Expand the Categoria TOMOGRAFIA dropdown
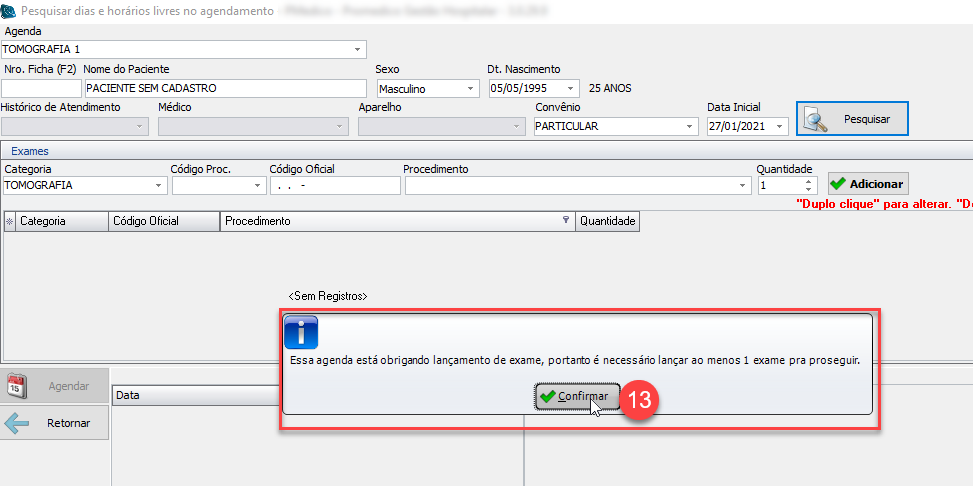This screenshot has height=486, width=973. click(x=159, y=186)
